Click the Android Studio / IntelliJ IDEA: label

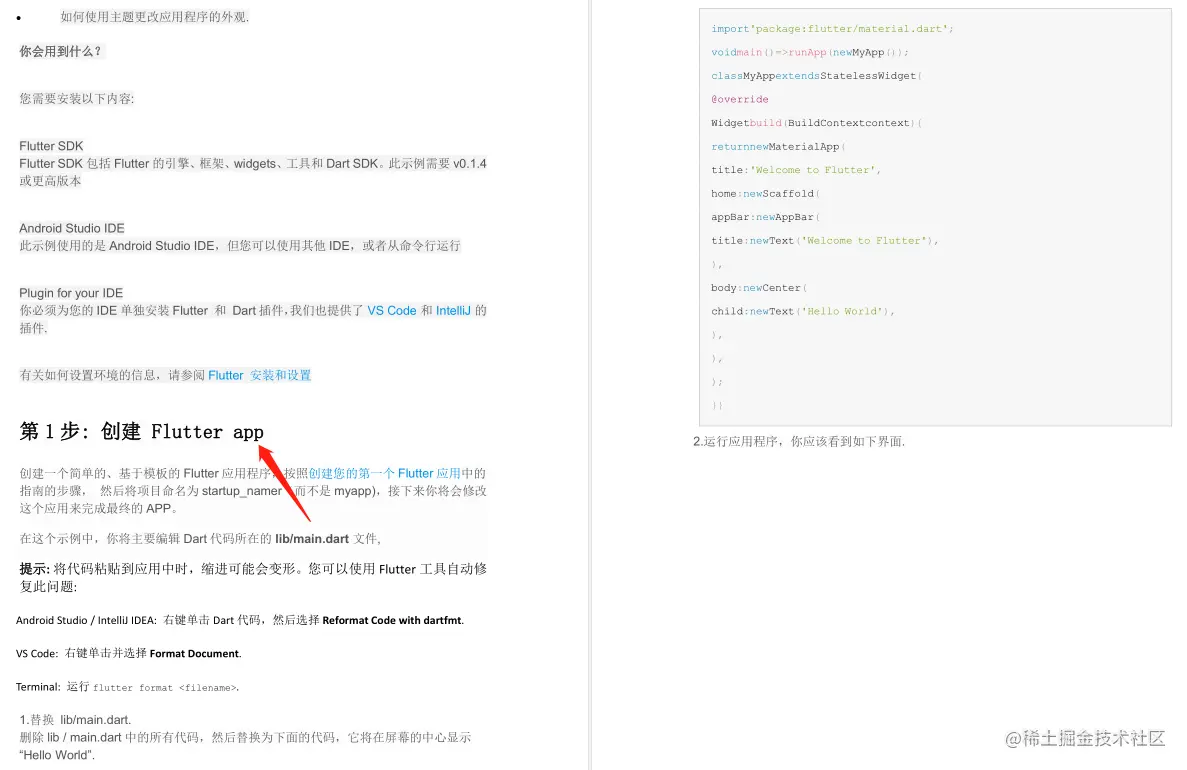click(86, 620)
